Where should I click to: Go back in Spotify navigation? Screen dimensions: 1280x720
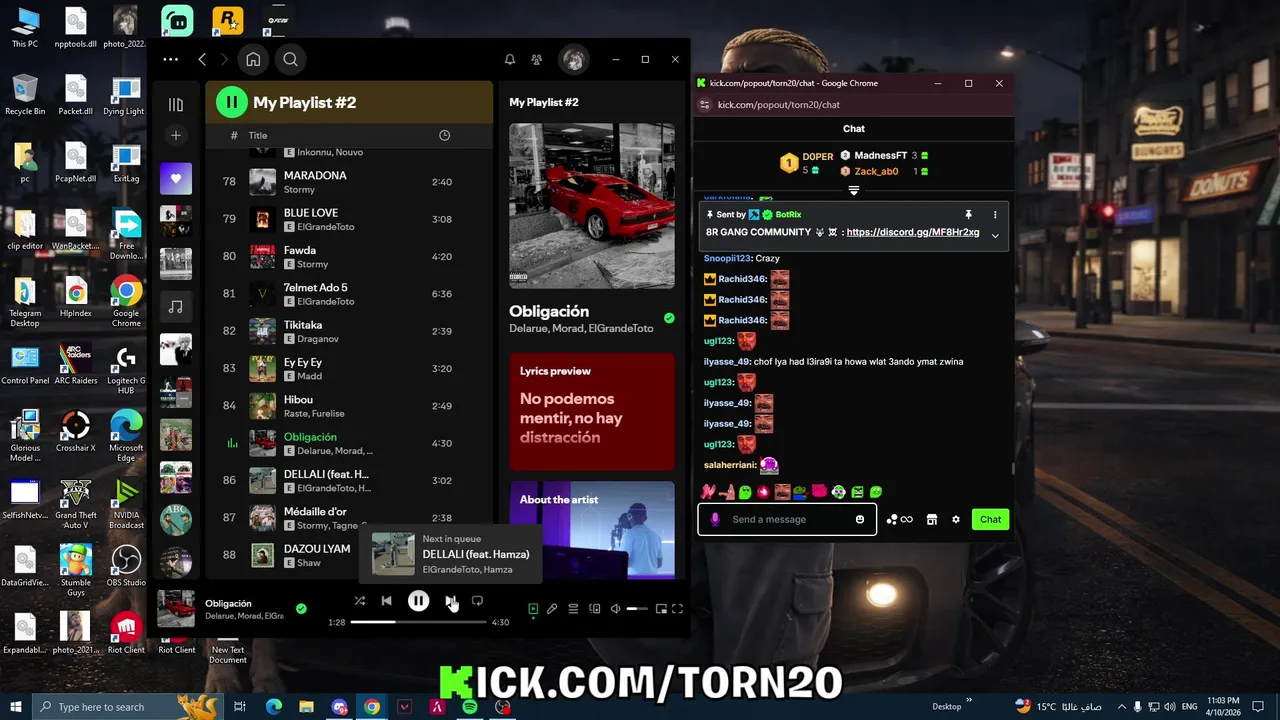pyautogui.click(x=202, y=59)
